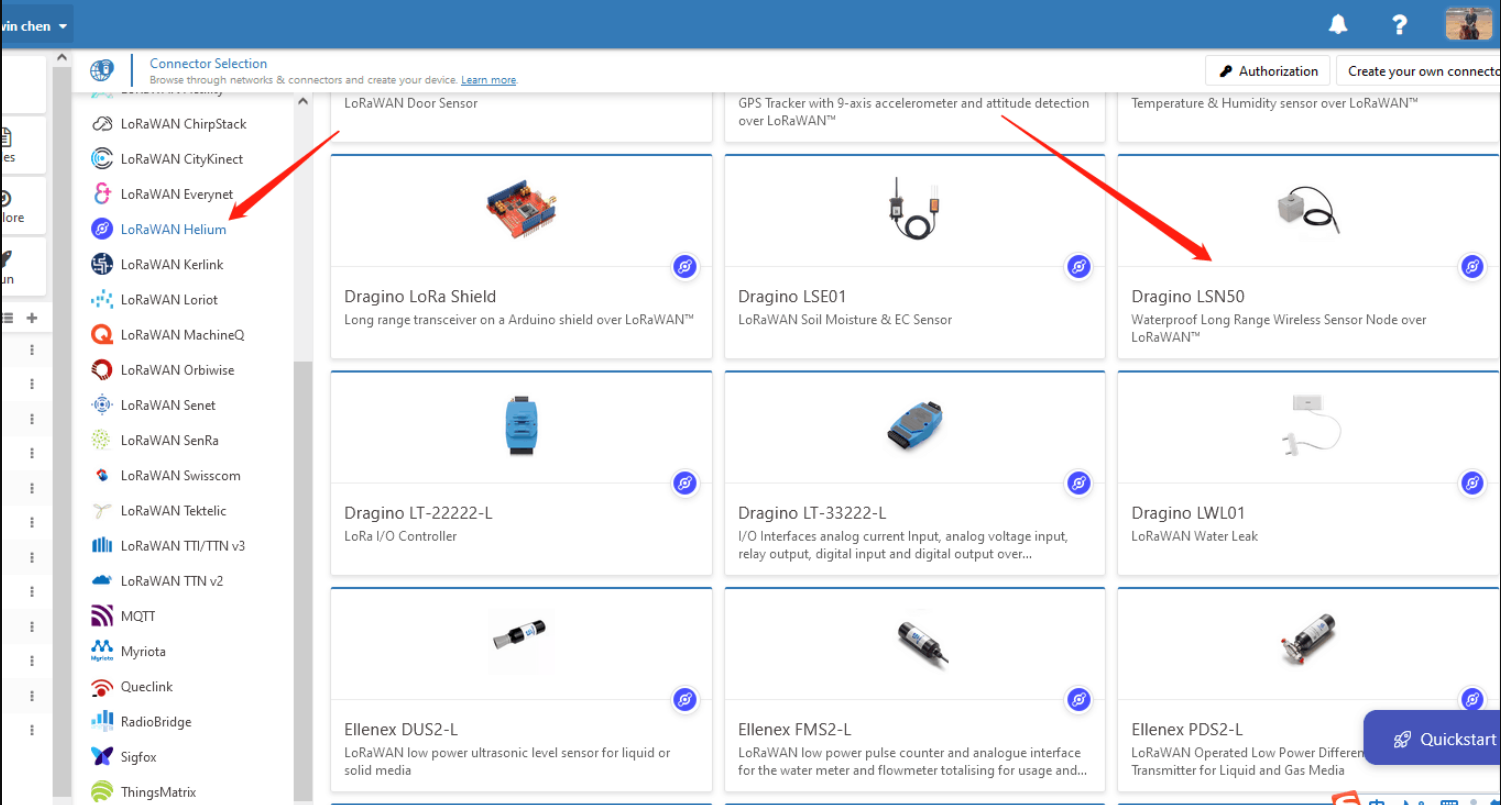Click the network list scrollbar up arrow
Screen dimensions: 1501x805
pyautogui.click(x=303, y=101)
